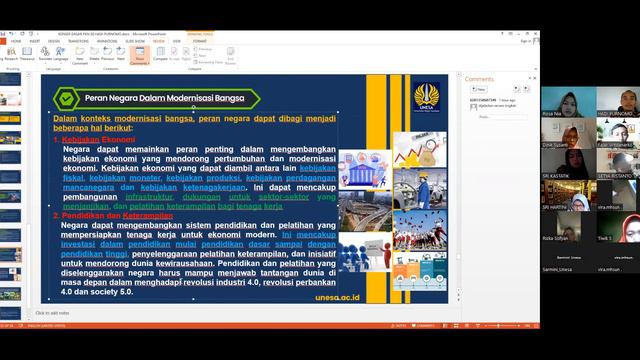Click the slide title Peran Negara Dalam Modernisasi Bangsa
The height and width of the screenshot is (360, 640).
(x=164, y=98)
